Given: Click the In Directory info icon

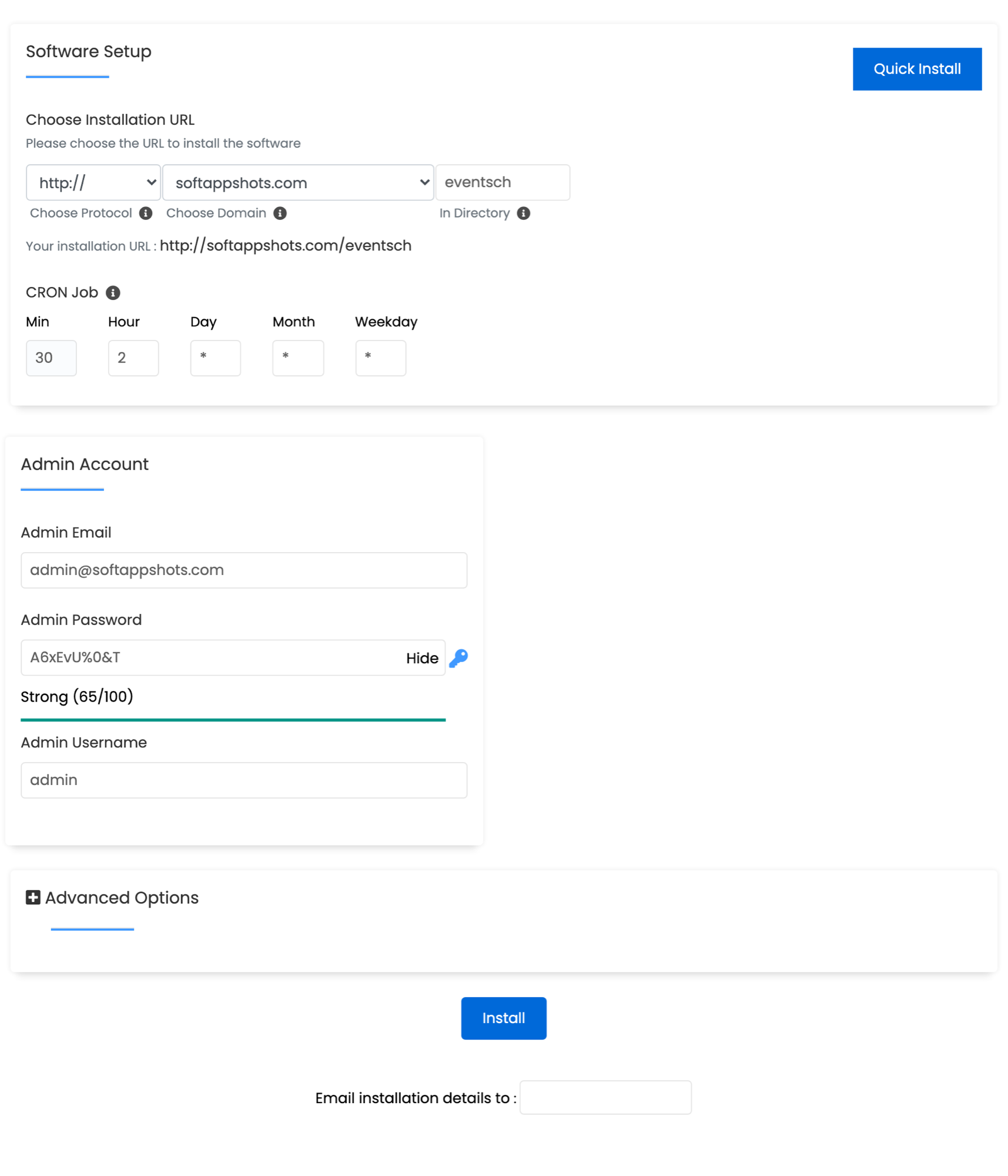Looking at the screenshot, I should 524,213.
